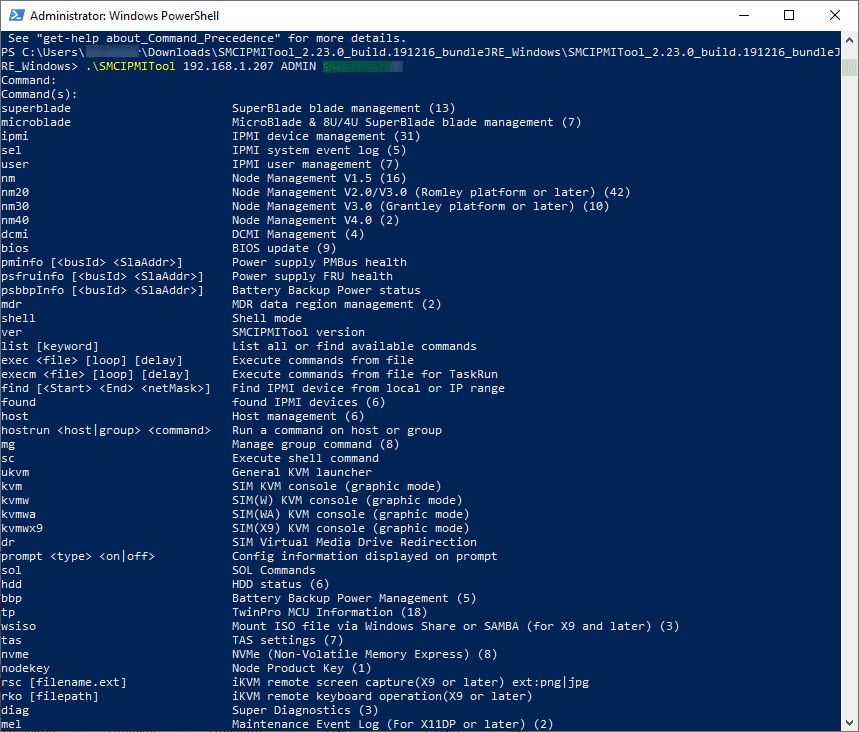Click the 'nm20' command text
This screenshot has height=732, width=859.
coord(15,192)
